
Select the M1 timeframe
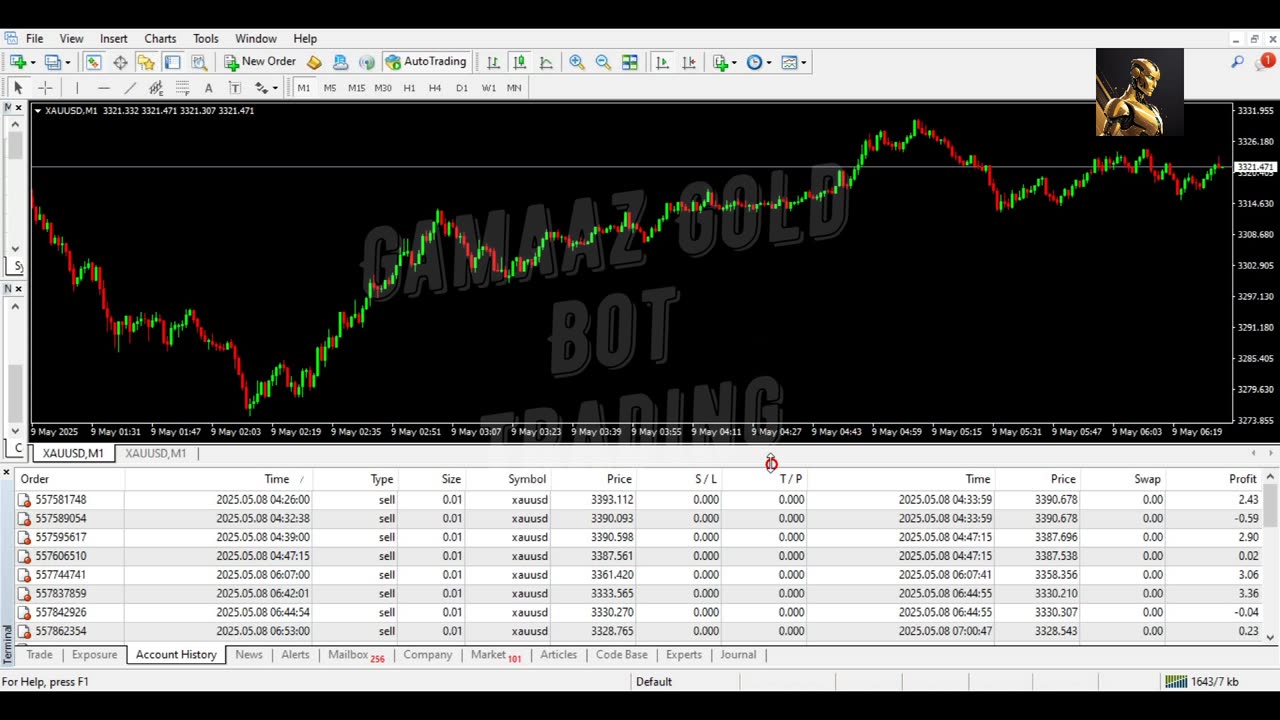(x=304, y=88)
